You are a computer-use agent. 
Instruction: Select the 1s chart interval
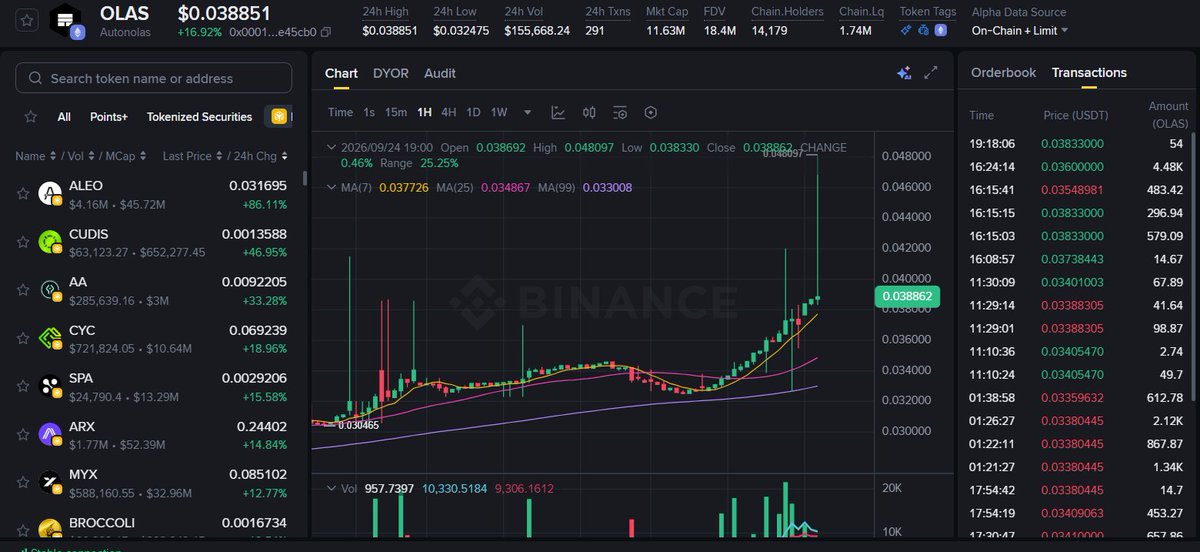click(x=369, y=112)
